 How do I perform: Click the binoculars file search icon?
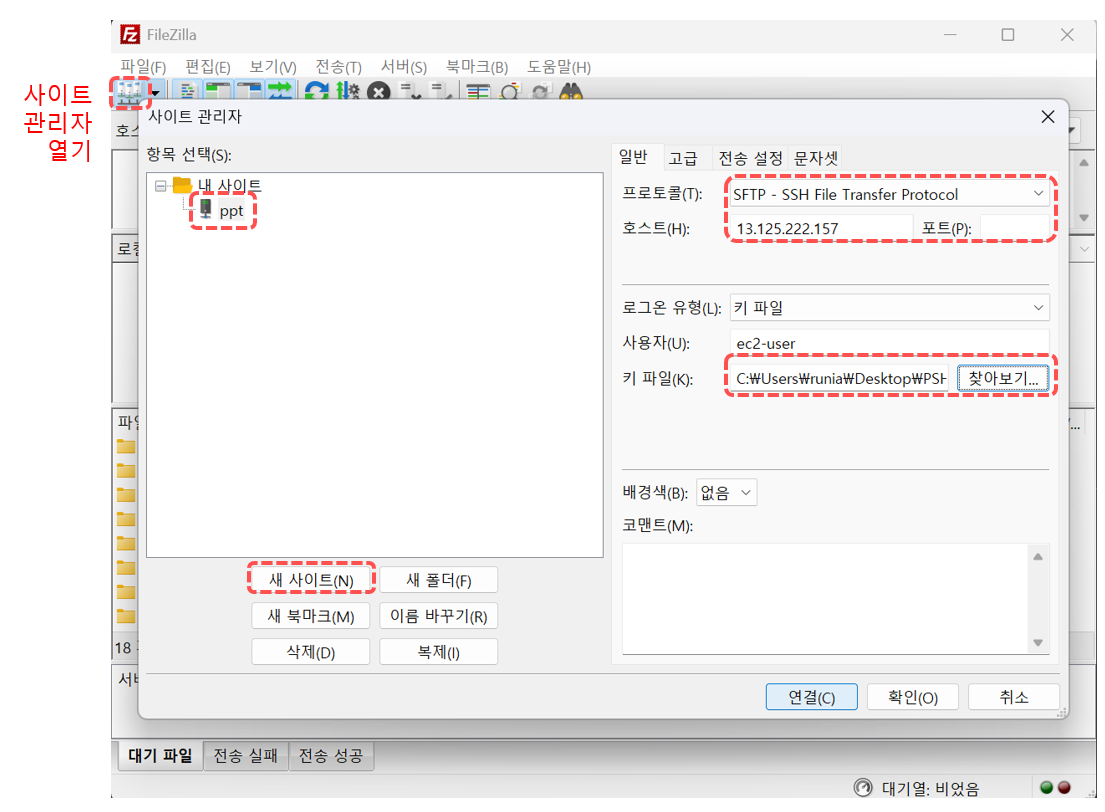click(x=571, y=92)
